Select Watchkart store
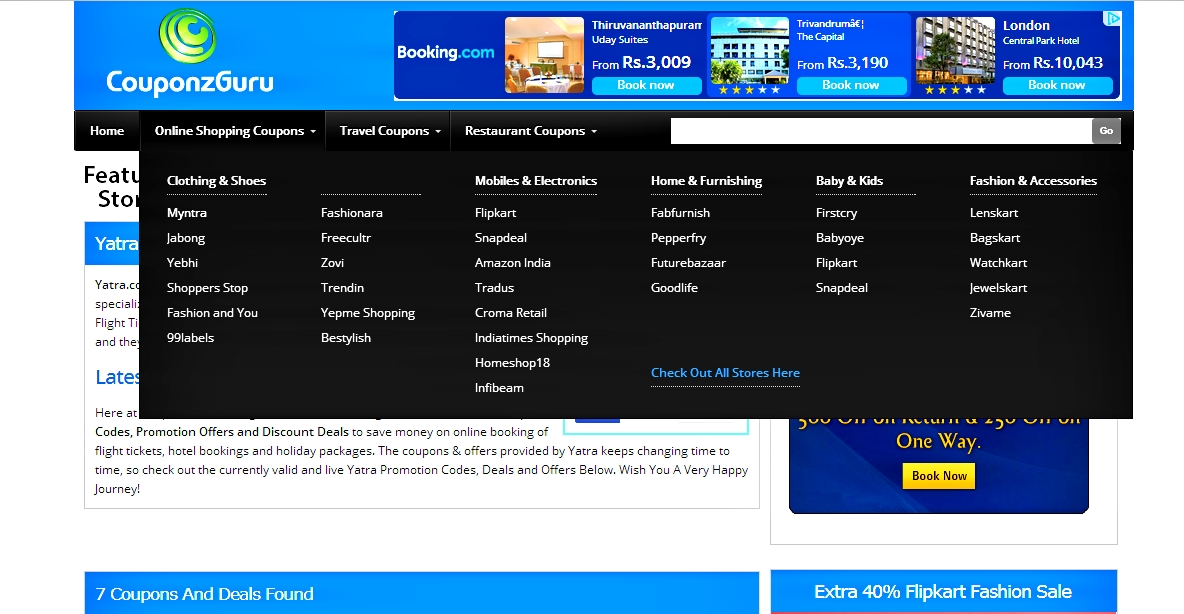Viewport: 1184px width, 614px height. 998,263
